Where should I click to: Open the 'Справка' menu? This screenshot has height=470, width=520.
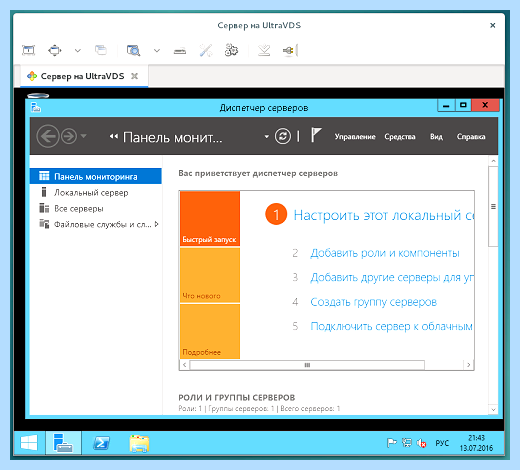471,137
